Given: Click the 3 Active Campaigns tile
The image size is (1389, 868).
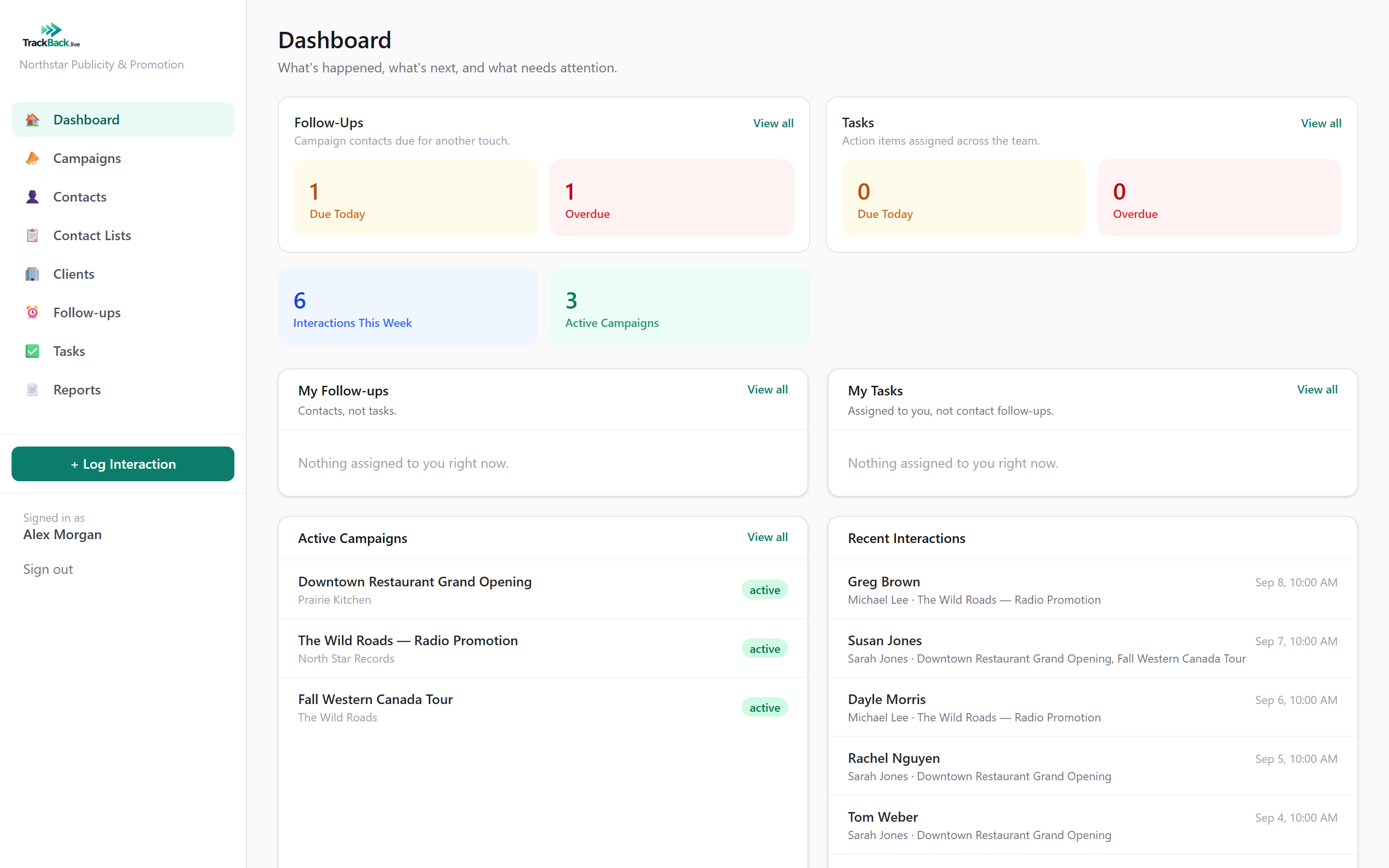Looking at the screenshot, I should pyautogui.click(x=680, y=307).
